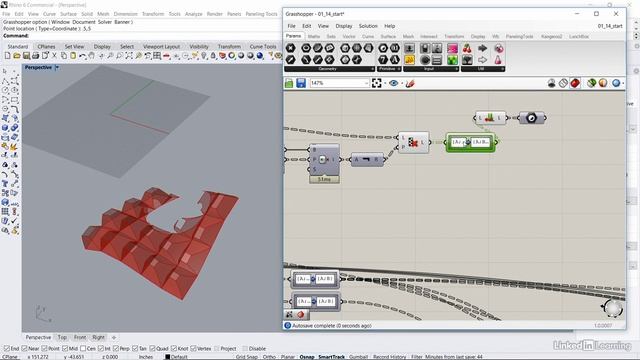Viewport: 640px width, 360px height.
Task: Open Grasshopper Solution menu
Action: click(x=368, y=26)
